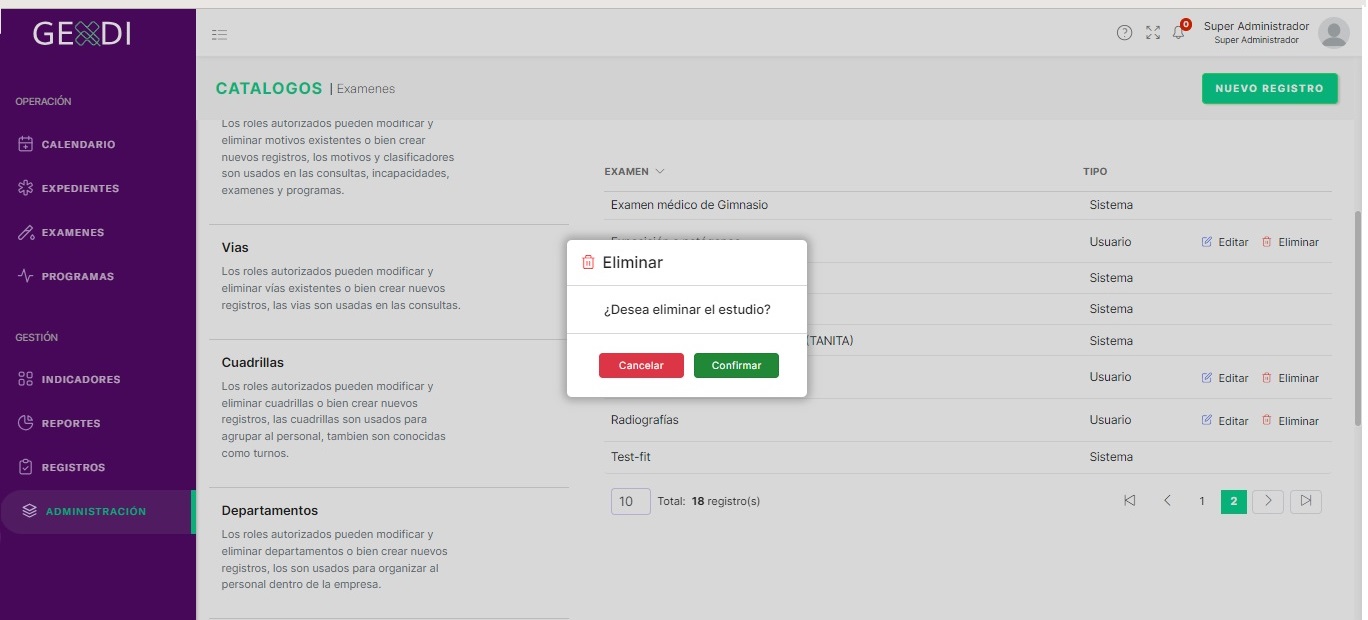Screen dimensions: 1368x620
Task: Click the NUEVO REGISTRO button
Action: pyautogui.click(x=1269, y=88)
